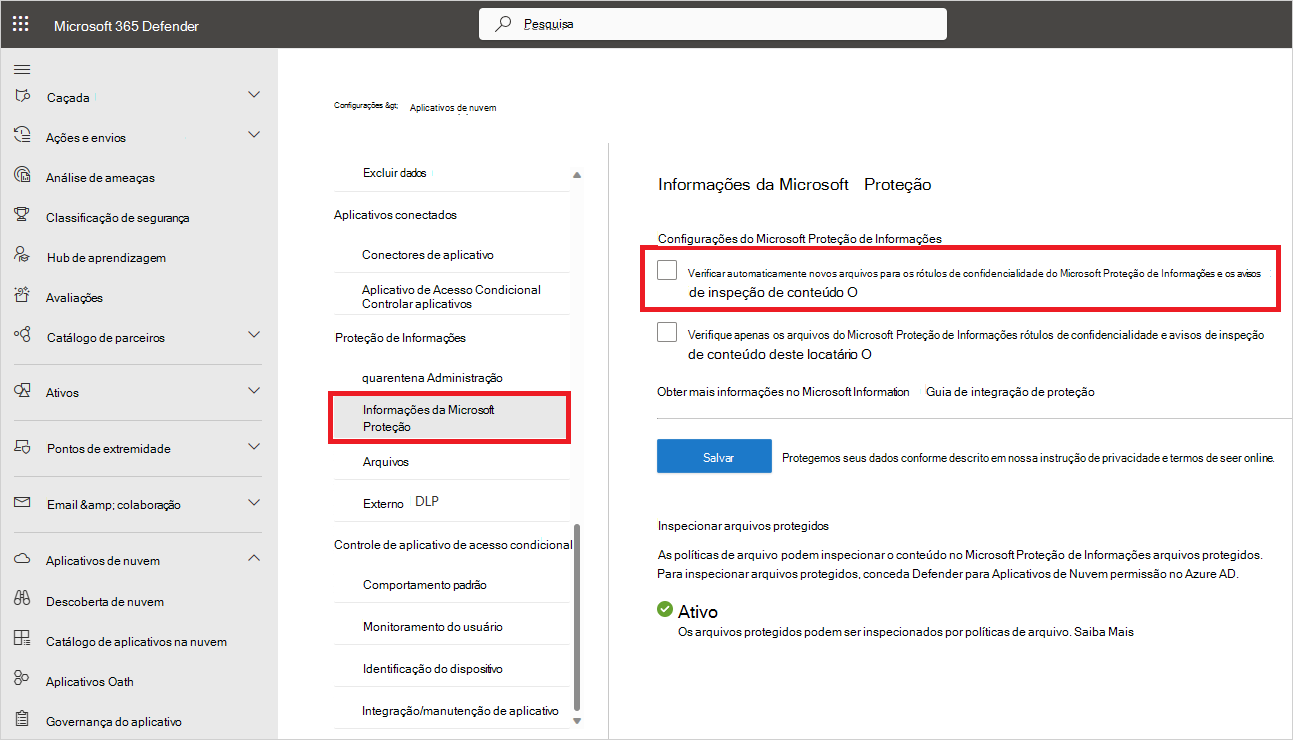1293x740 pixels.
Task: Select Catálogo de aplicativos na nuvem
Action: (x=135, y=640)
